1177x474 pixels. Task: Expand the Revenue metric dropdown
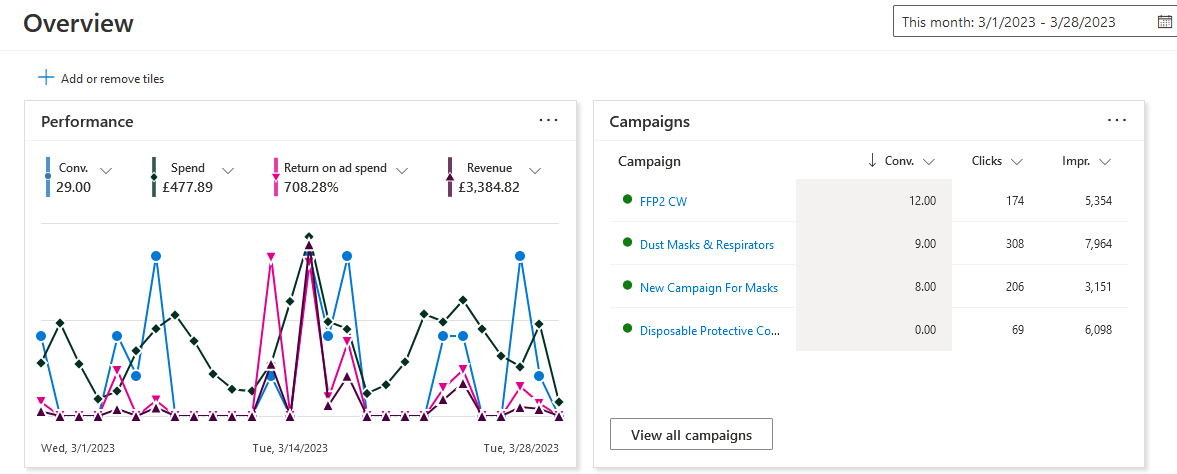point(535,171)
